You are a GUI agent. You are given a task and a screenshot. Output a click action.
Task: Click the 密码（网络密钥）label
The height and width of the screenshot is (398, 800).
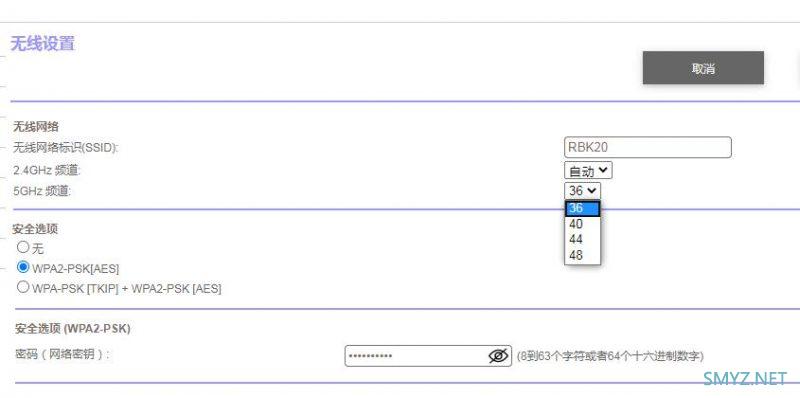[x=62, y=354]
